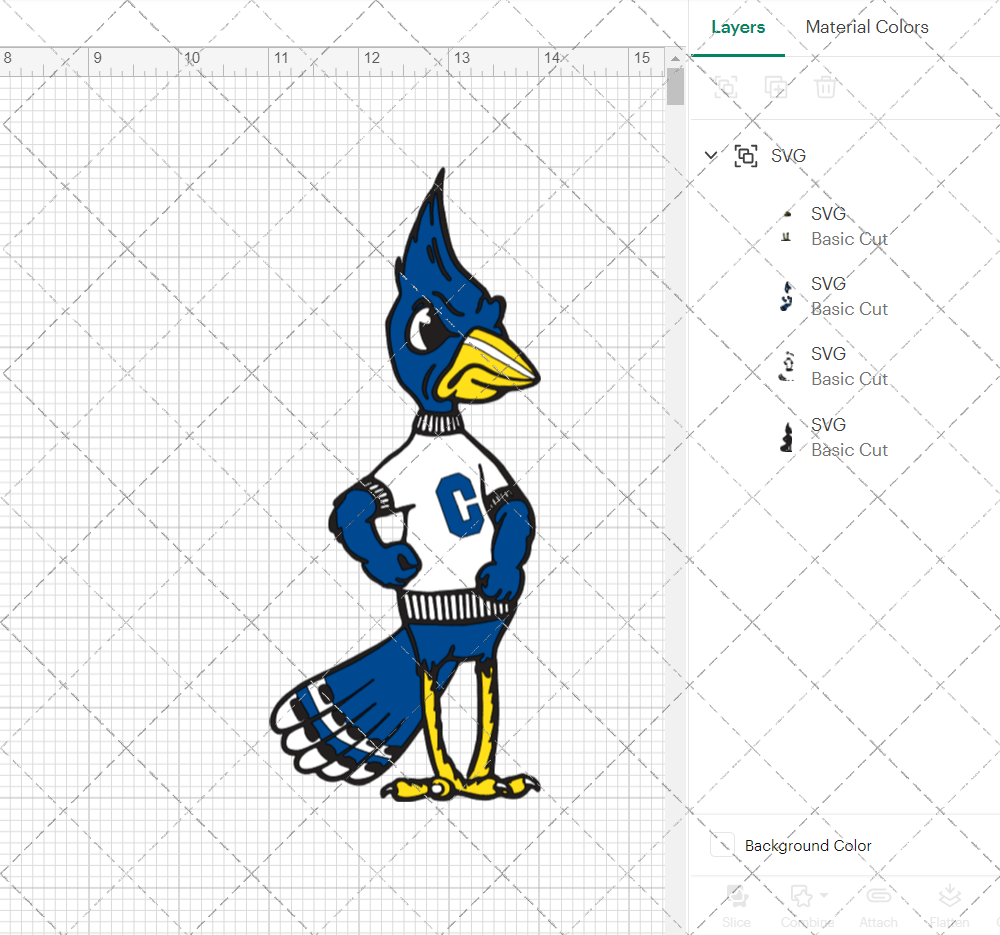Select the second SVG Basic Cut blue layer thumbnail
Image resolution: width=1000 pixels, height=935 pixels.
[787, 297]
